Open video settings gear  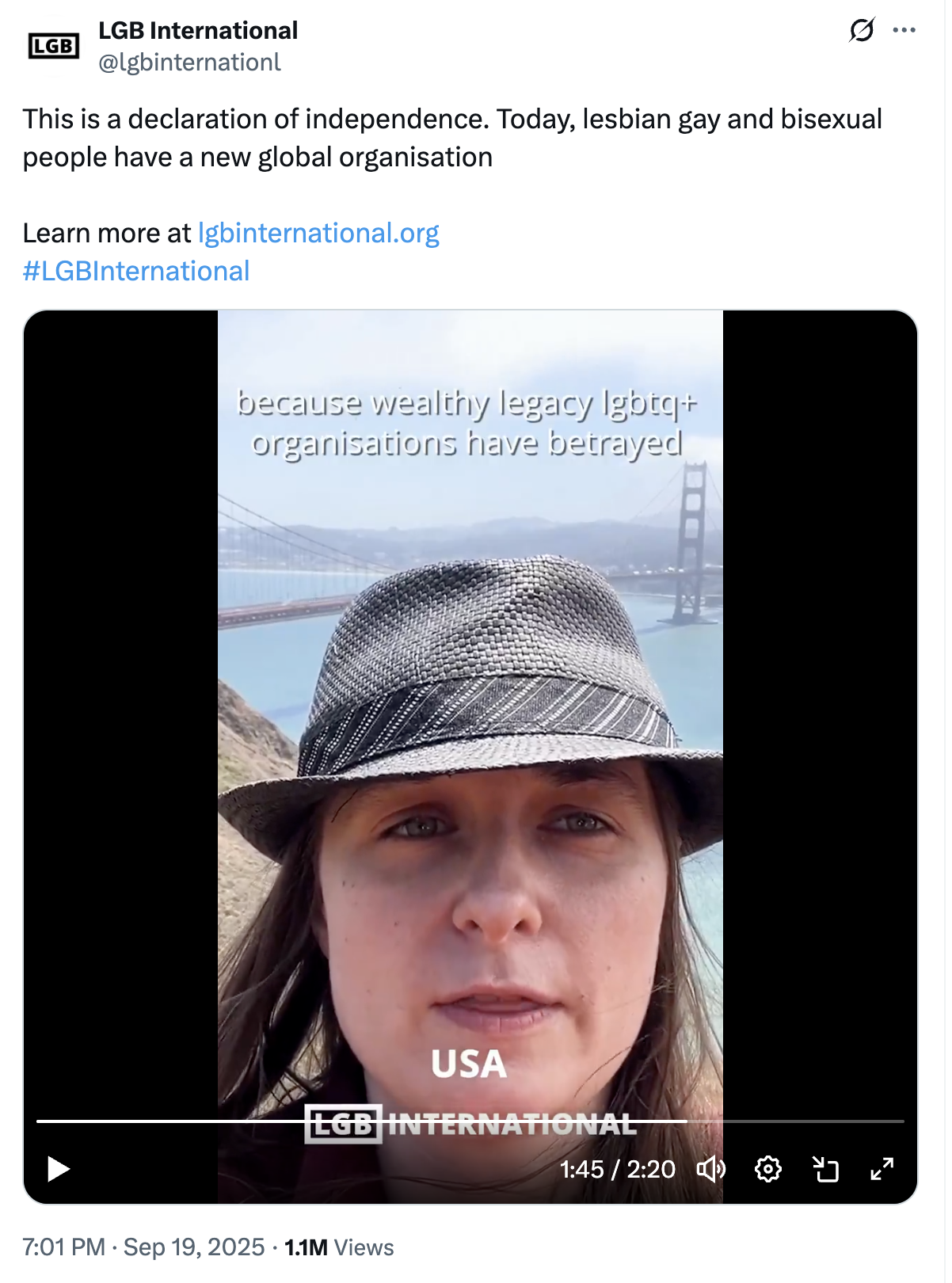[767, 1169]
